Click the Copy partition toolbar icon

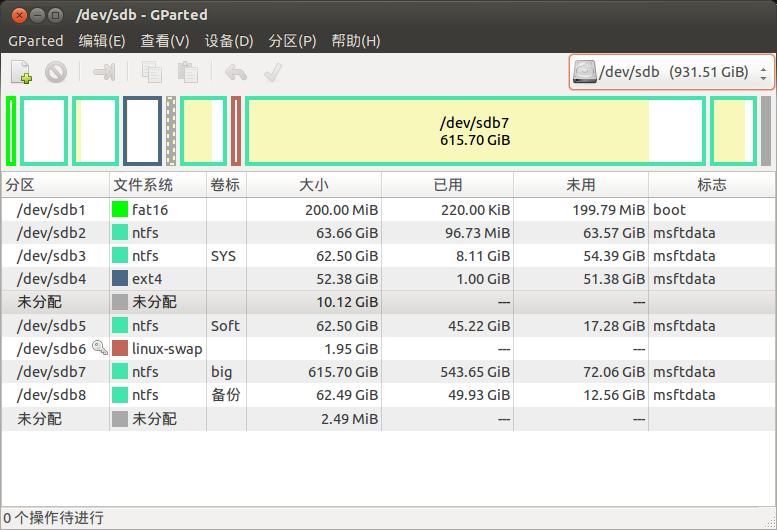click(152, 72)
